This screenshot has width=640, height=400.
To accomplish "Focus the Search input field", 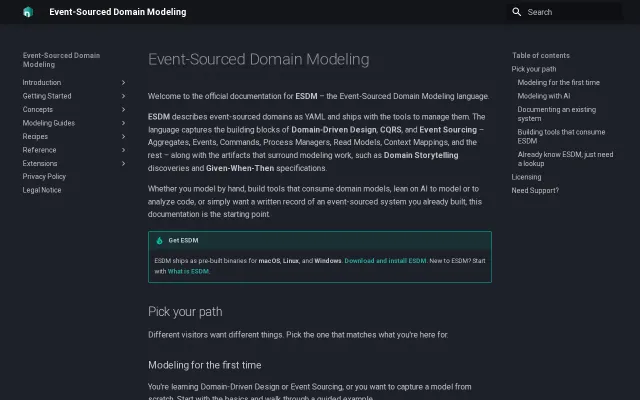I will (x=564, y=12).
